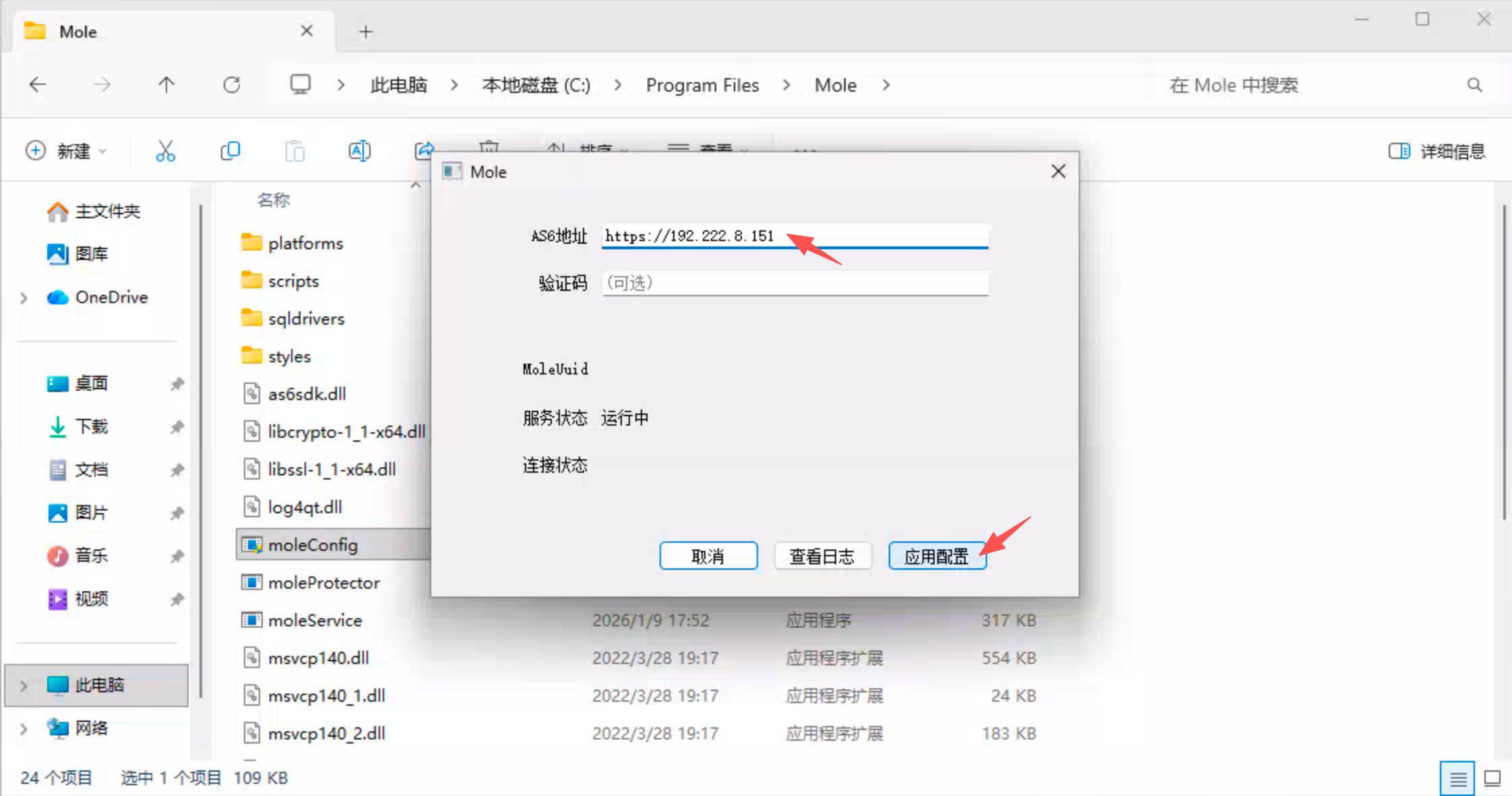This screenshot has height=796, width=1512.
Task: Click the Cut scissors icon in toolbar
Action: click(x=165, y=151)
